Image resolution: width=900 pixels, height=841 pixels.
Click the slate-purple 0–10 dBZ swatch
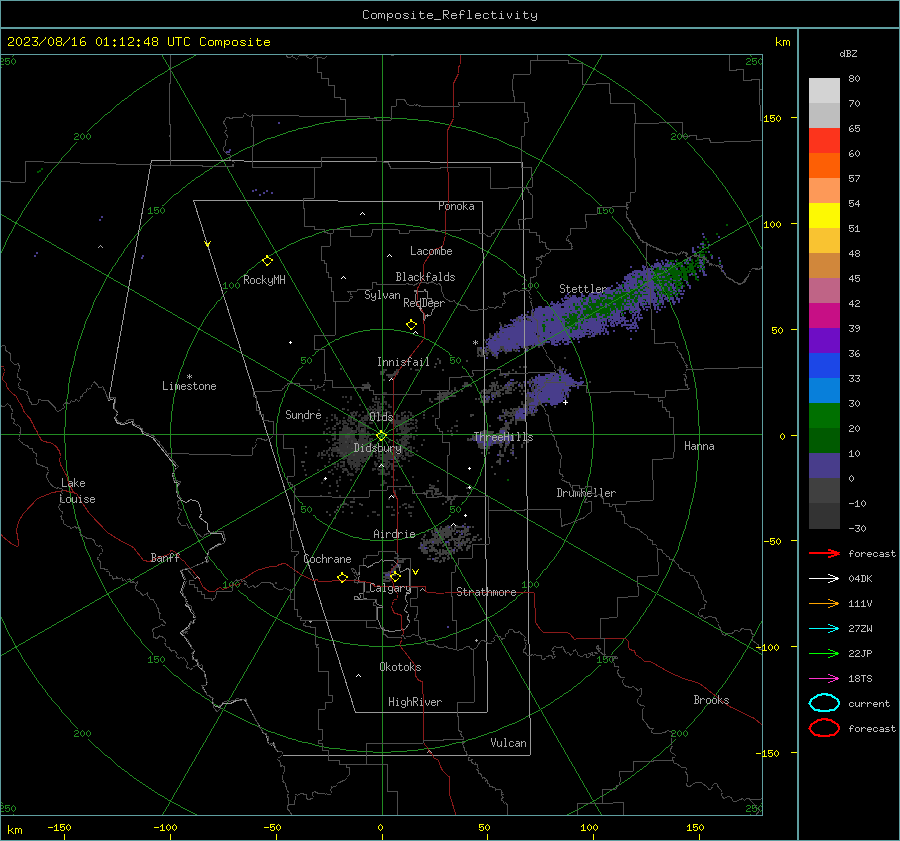824,465
